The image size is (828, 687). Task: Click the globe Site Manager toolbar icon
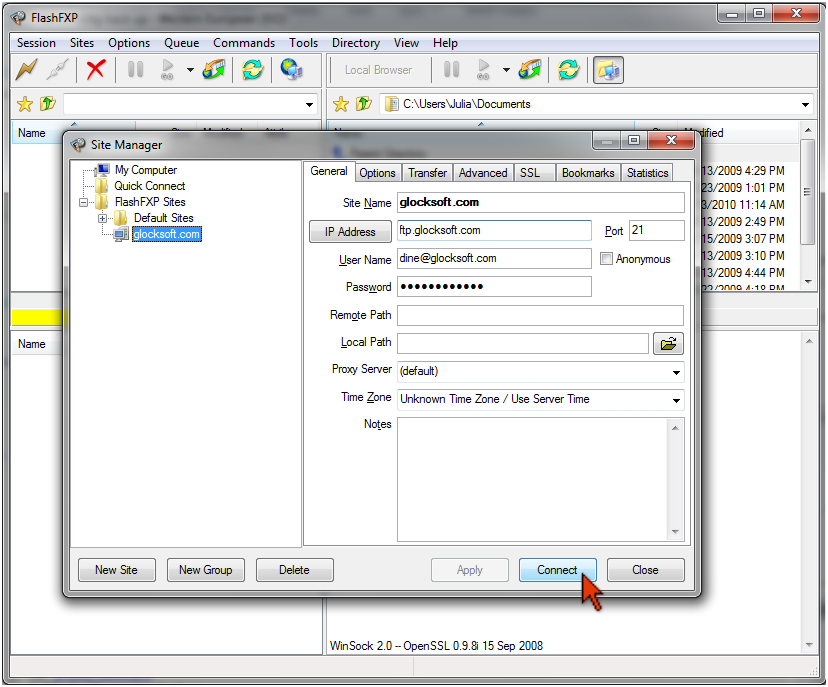pos(291,70)
